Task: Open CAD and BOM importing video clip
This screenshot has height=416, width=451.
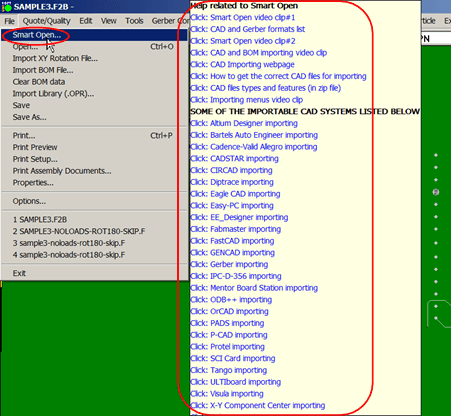Action: [259, 53]
